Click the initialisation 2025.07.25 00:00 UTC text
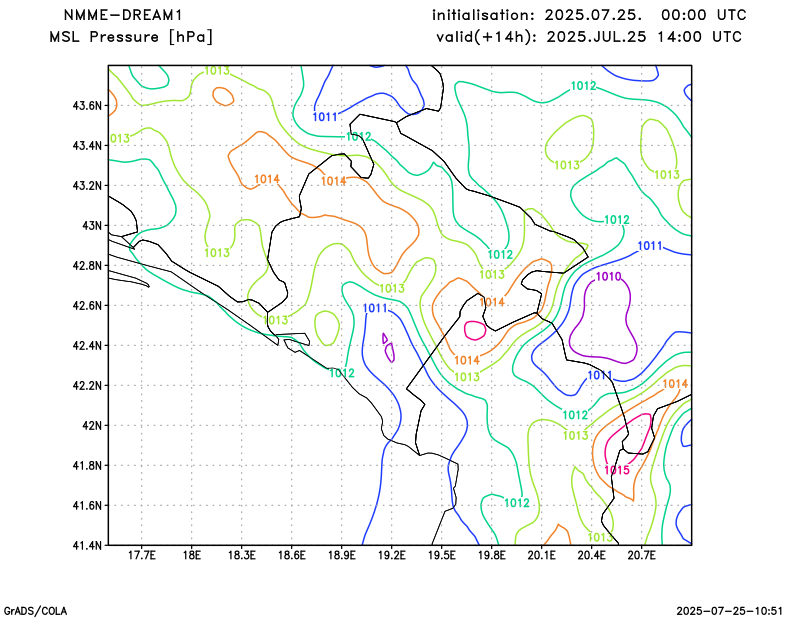 tap(589, 15)
